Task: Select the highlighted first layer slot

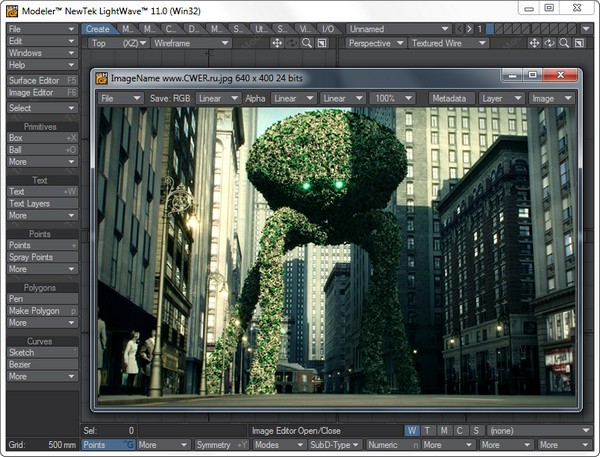Action: [x=489, y=29]
